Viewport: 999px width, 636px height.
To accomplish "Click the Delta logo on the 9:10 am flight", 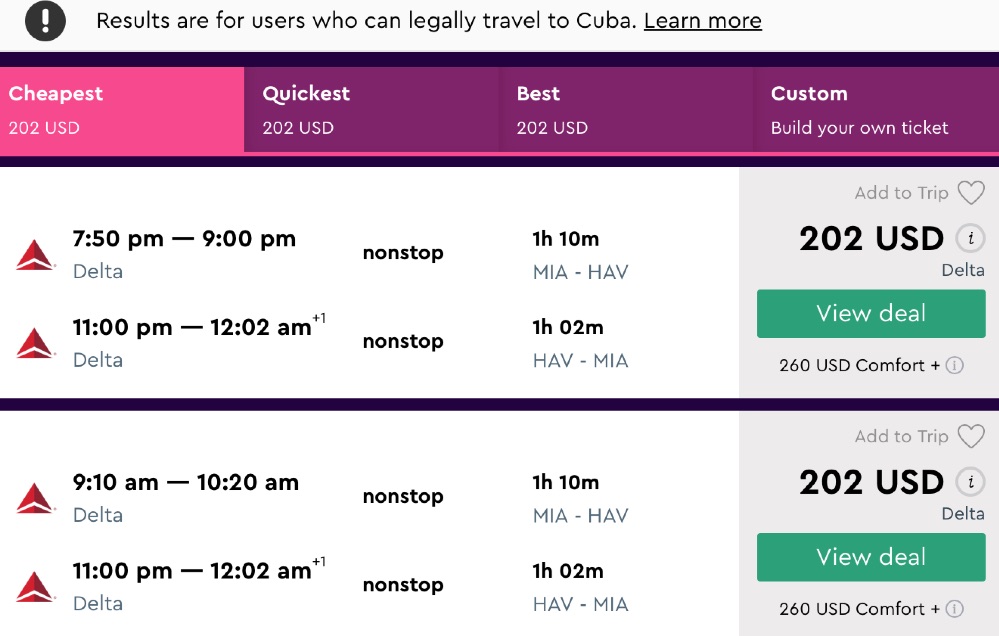I will pyautogui.click(x=35, y=498).
